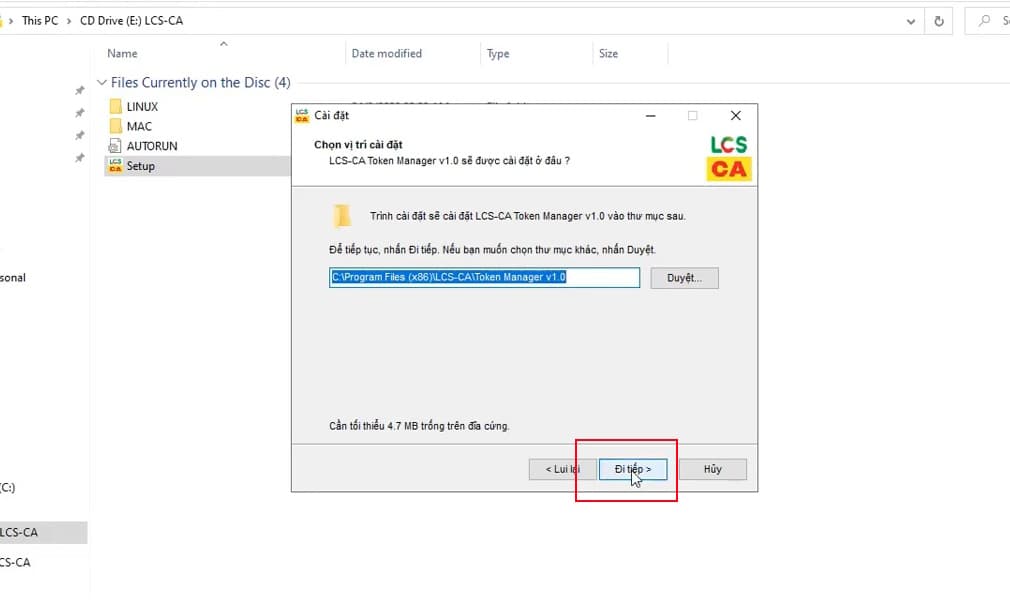Screen dimensions: 1010x600
Task: Click the installation path text field
Action: 484,277
